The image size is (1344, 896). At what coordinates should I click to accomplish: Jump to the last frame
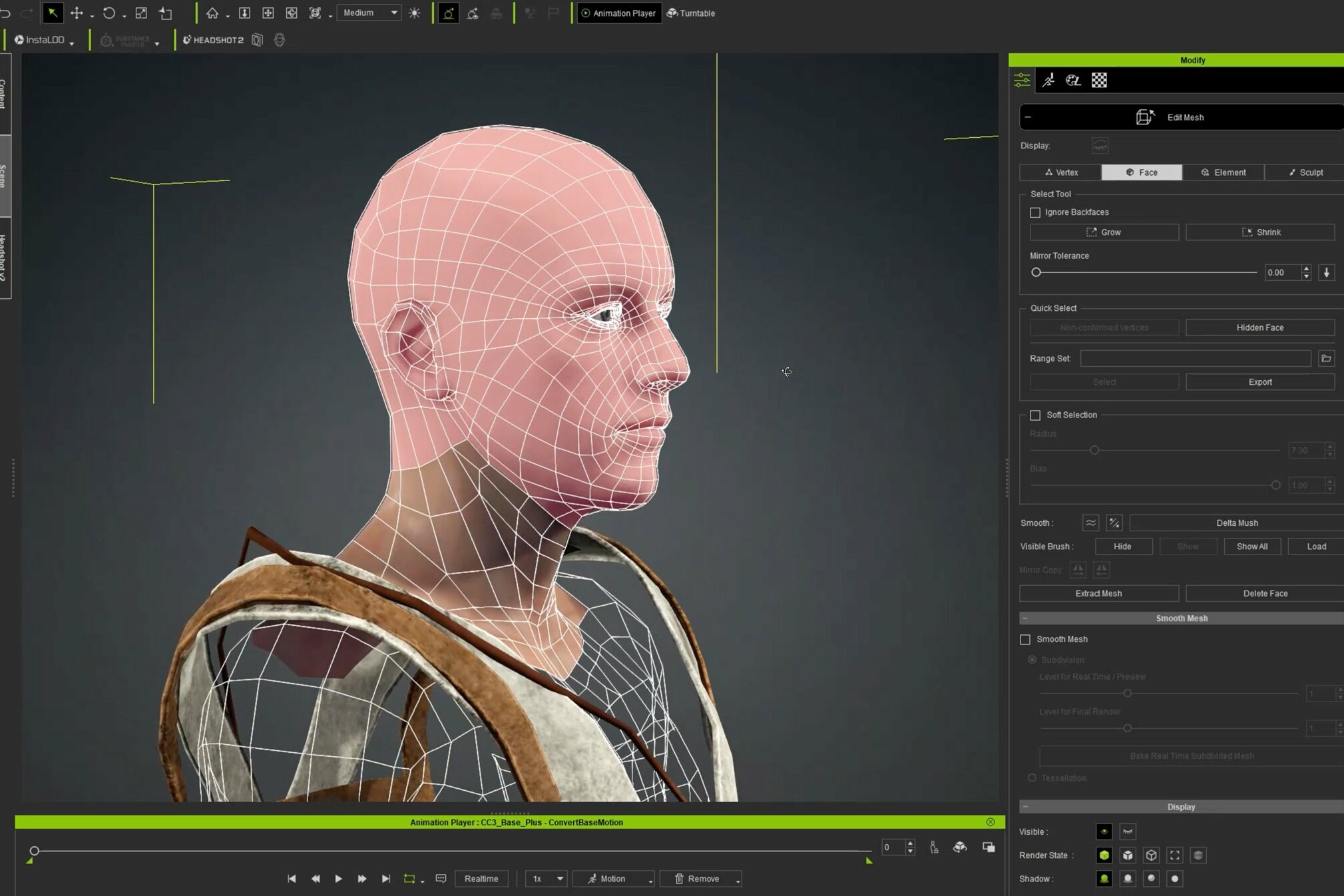click(x=385, y=879)
